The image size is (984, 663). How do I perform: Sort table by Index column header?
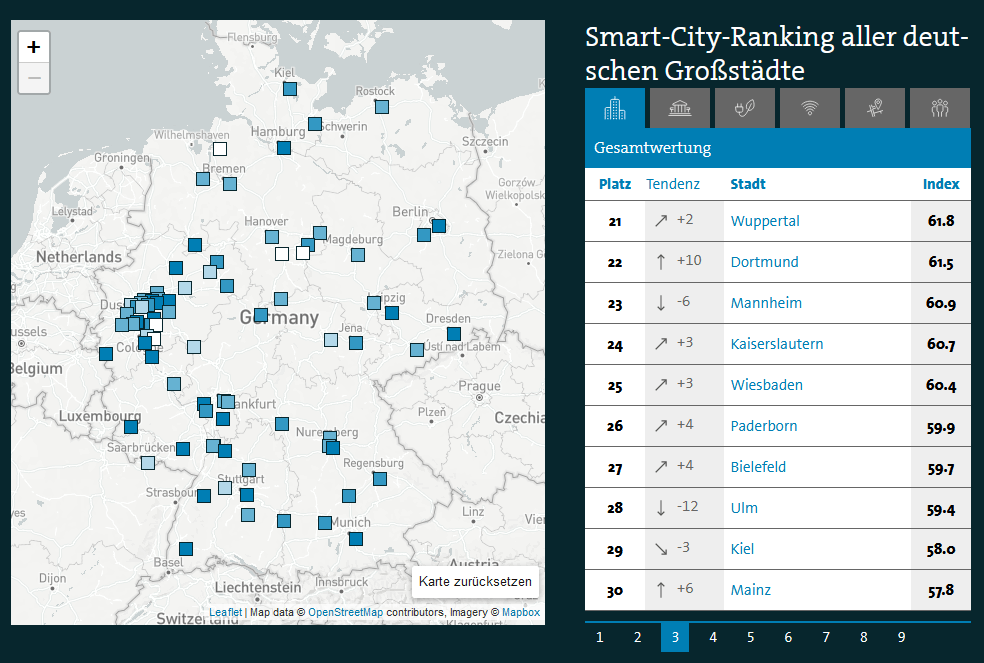[x=940, y=184]
